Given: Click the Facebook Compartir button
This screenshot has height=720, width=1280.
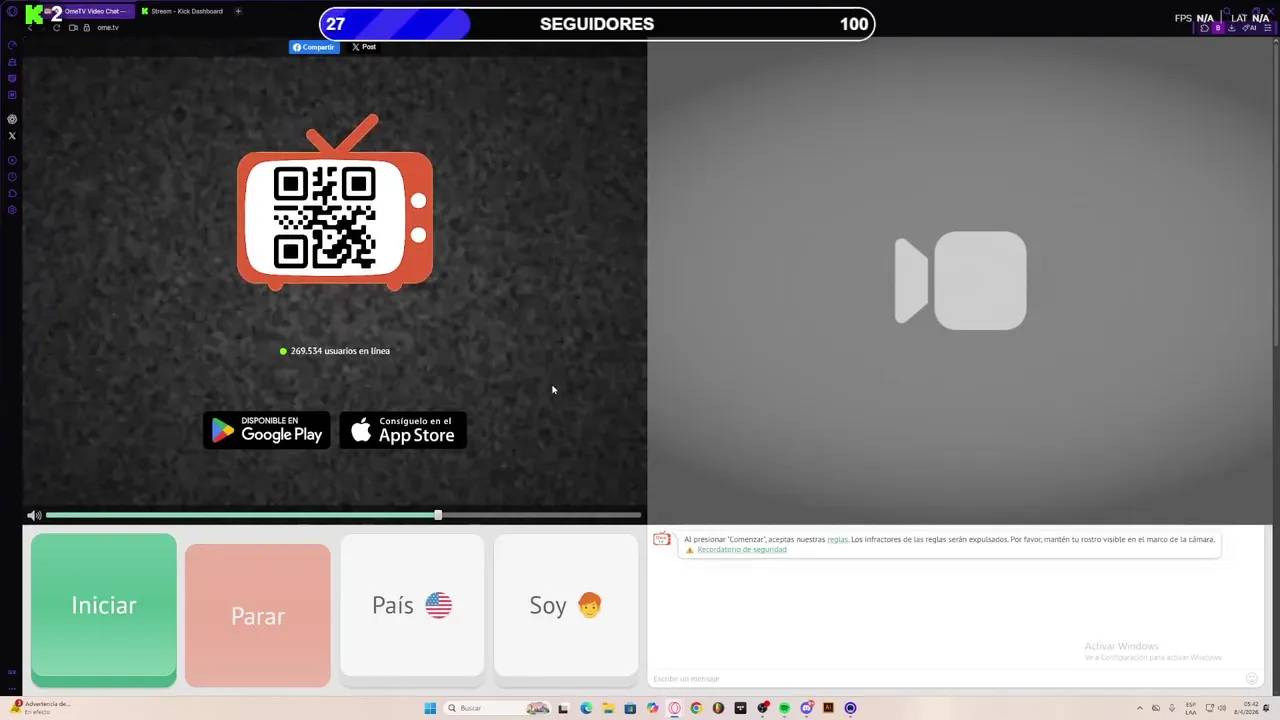Looking at the screenshot, I should [x=314, y=47].
